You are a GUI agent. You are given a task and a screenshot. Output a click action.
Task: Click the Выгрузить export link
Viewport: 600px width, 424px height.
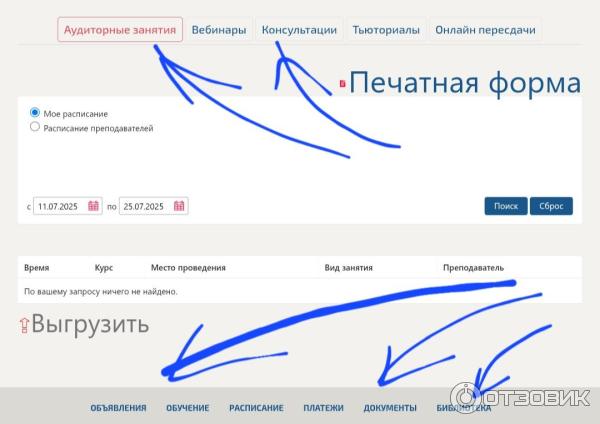point(90,325)
